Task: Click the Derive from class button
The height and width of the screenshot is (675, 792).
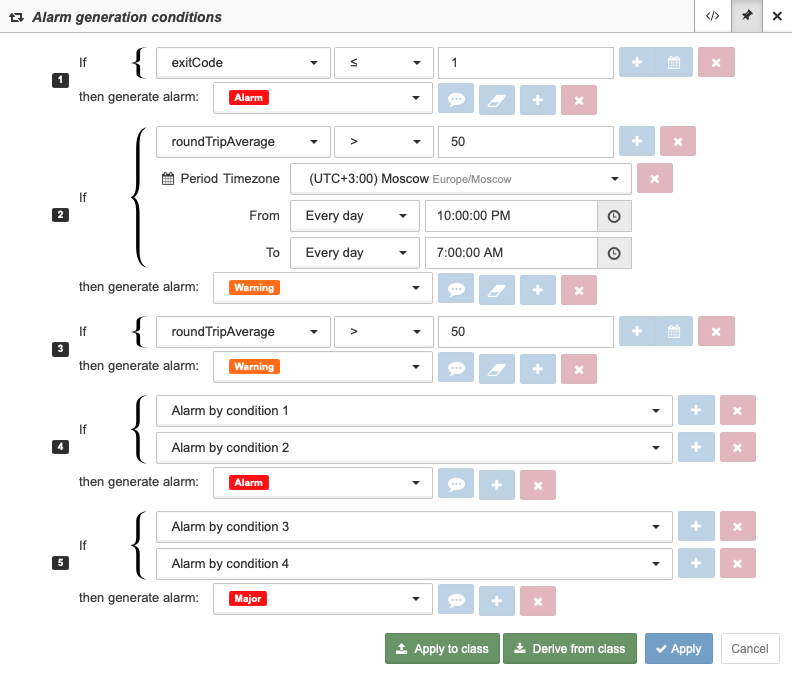Action: pyautogui.click(x=570, y=648)
